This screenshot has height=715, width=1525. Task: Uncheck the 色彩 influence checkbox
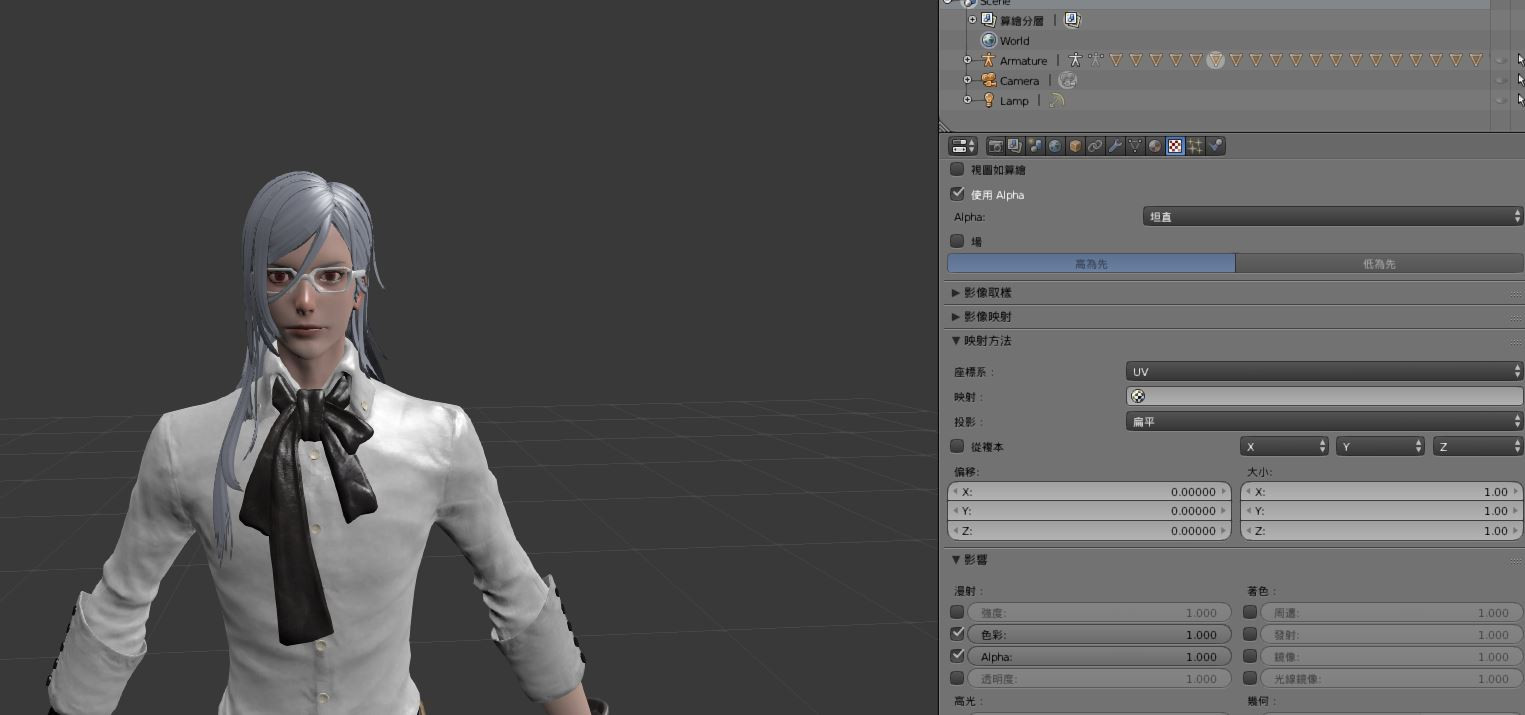(x=957, y=634)
